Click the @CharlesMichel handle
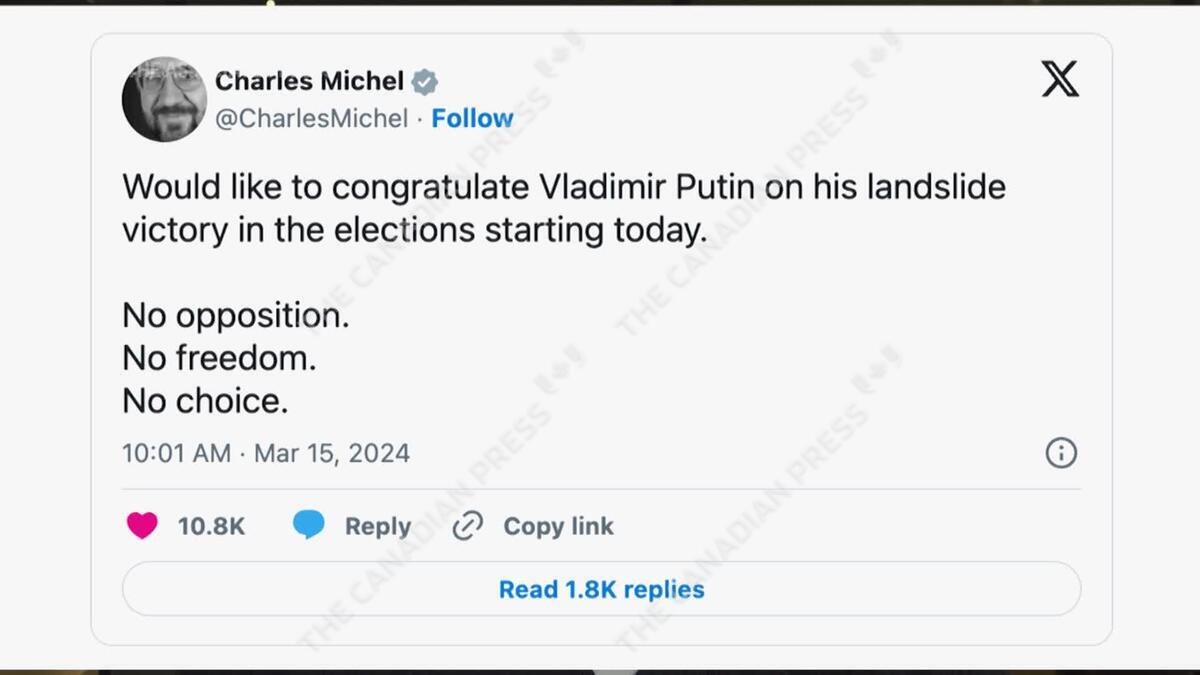This screenshot has width=1200, height=675. tap(312, 118)
